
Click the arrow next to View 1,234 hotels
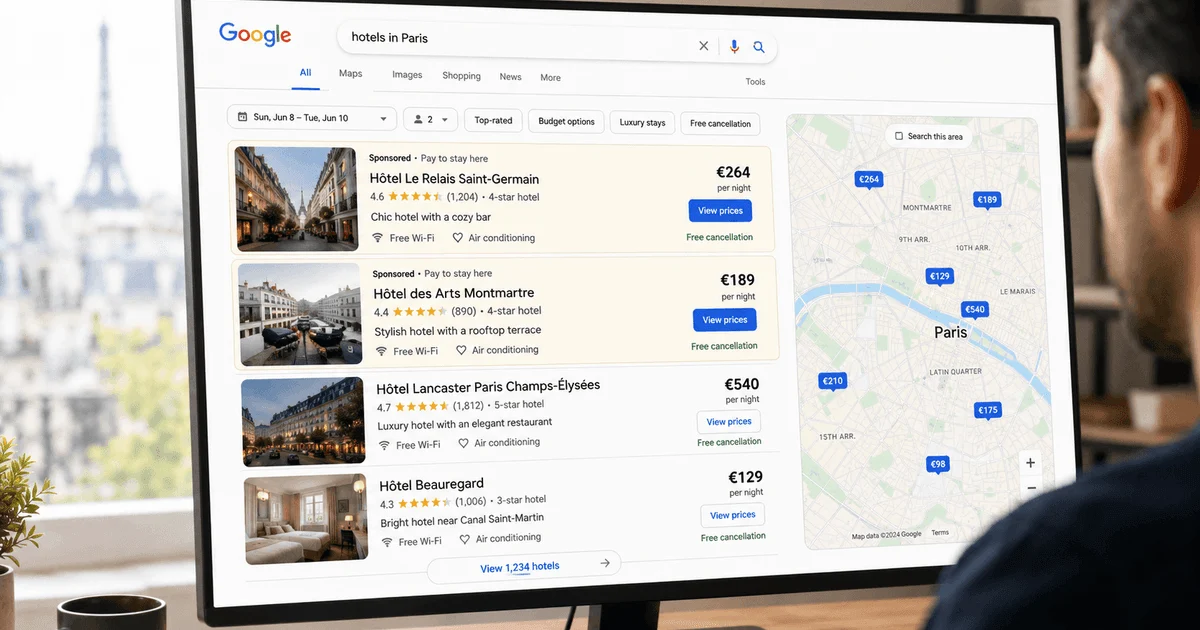(x=605, y=564)
